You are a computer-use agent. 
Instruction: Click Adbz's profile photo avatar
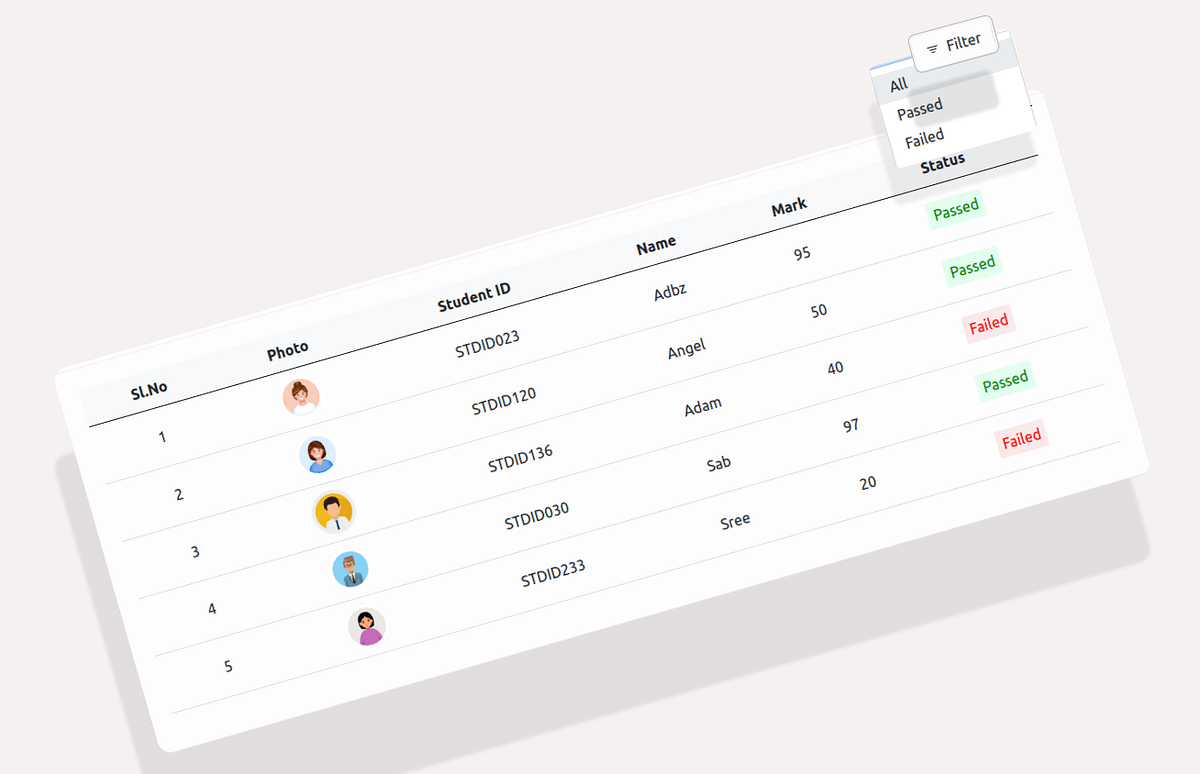click(302, 396)
